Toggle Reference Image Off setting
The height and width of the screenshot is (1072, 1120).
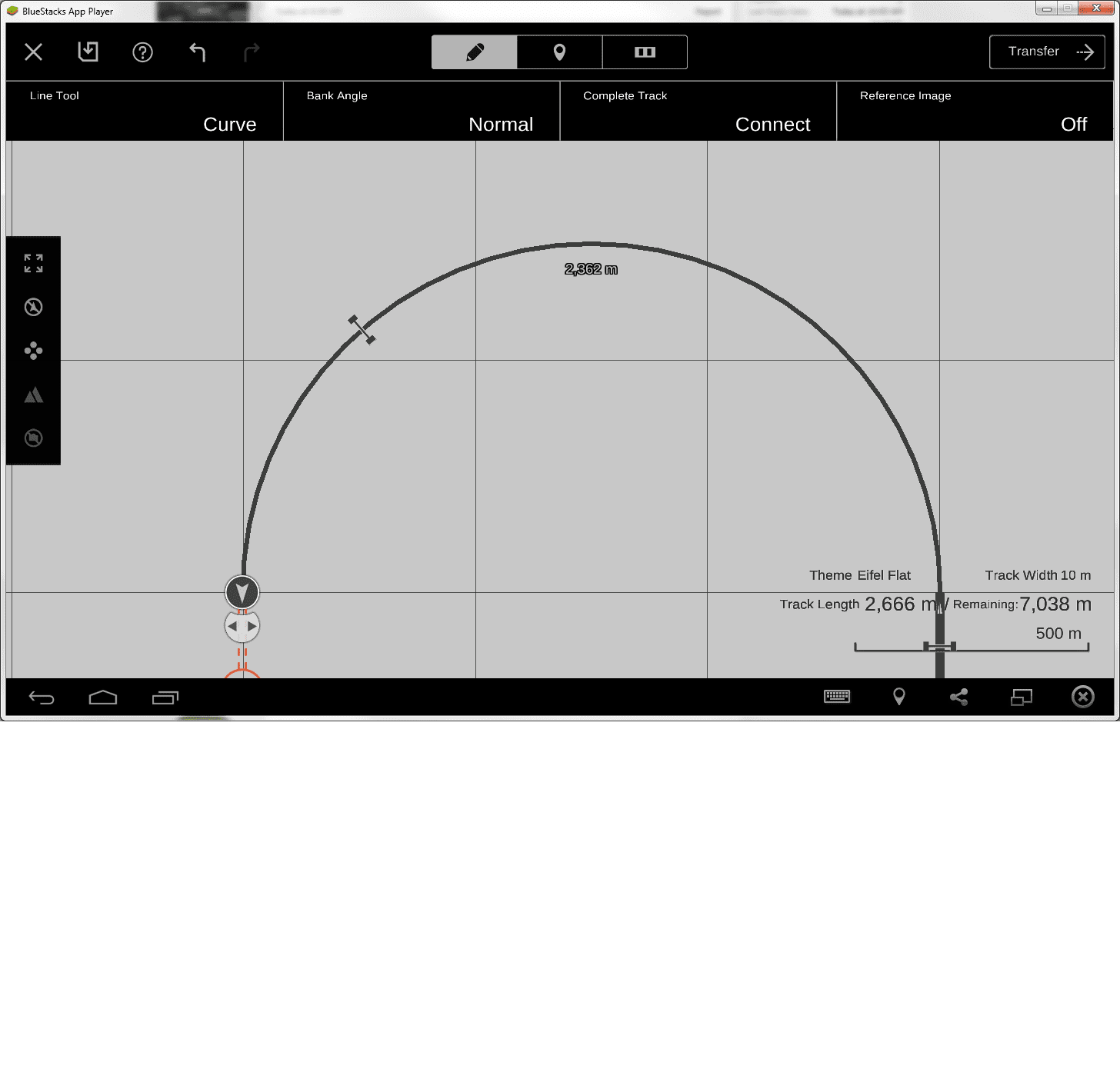tap(975, 112)
